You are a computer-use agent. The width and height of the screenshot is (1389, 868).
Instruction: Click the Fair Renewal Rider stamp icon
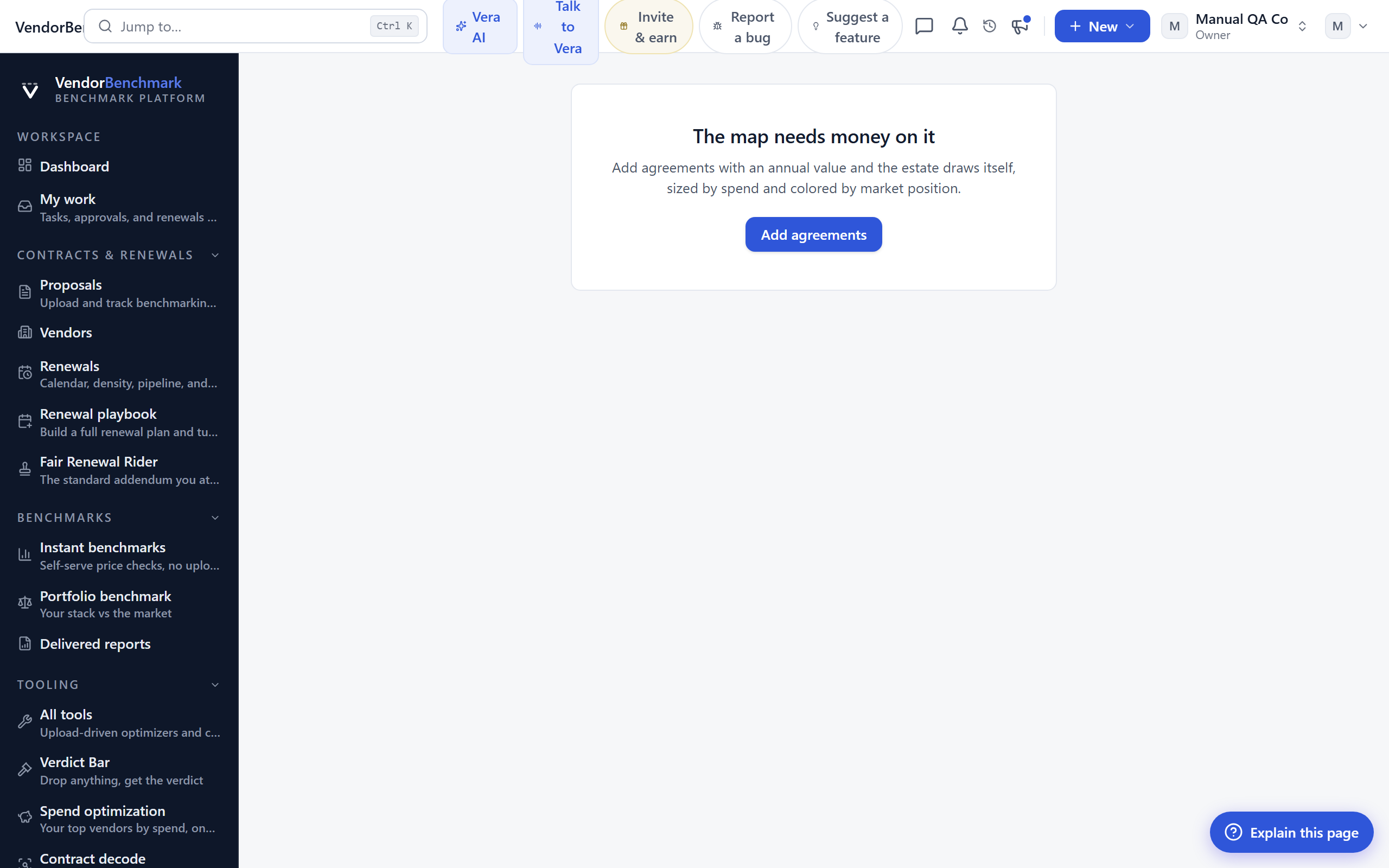[x=24, y=469]
